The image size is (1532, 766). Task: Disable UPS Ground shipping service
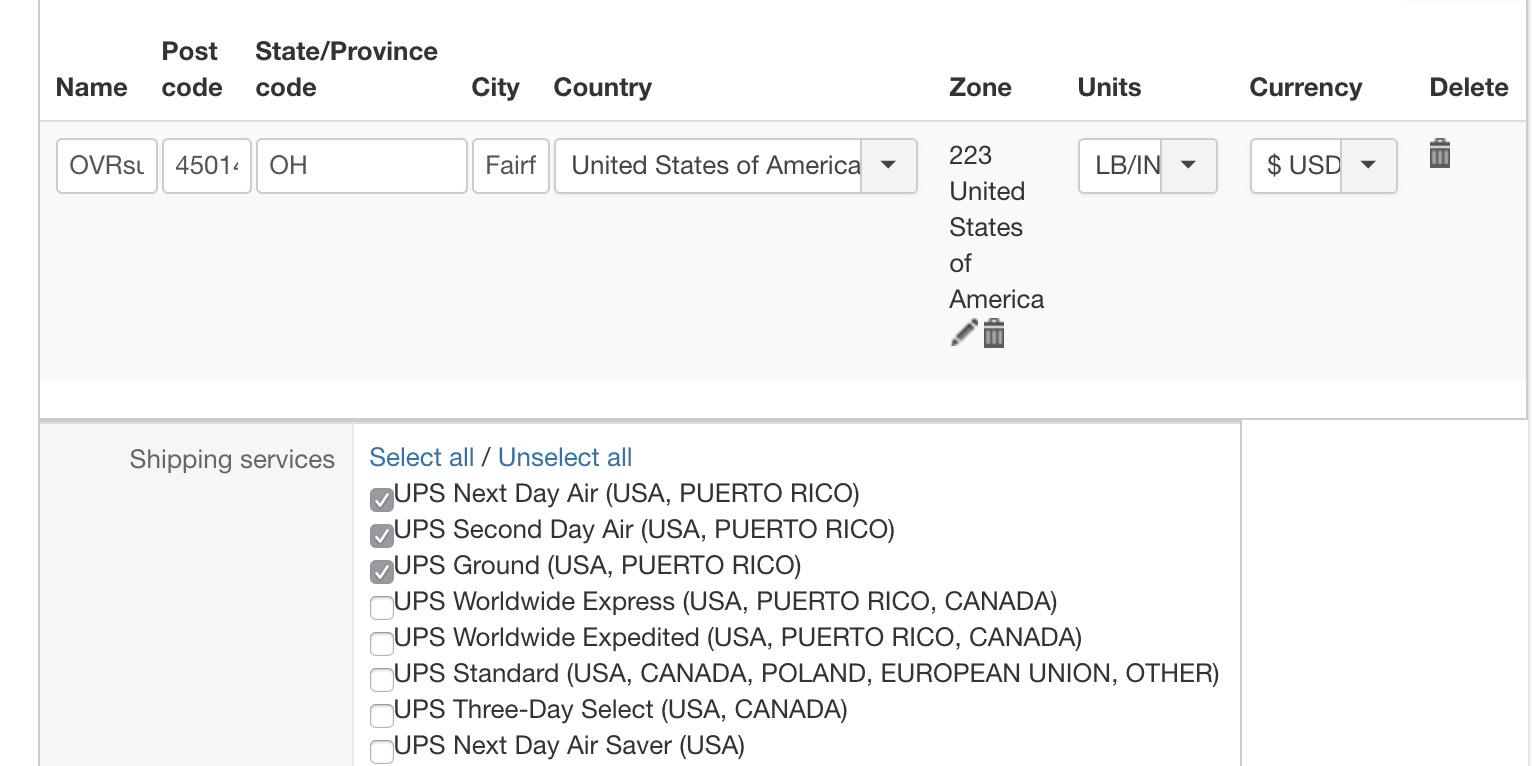point(381,571)
